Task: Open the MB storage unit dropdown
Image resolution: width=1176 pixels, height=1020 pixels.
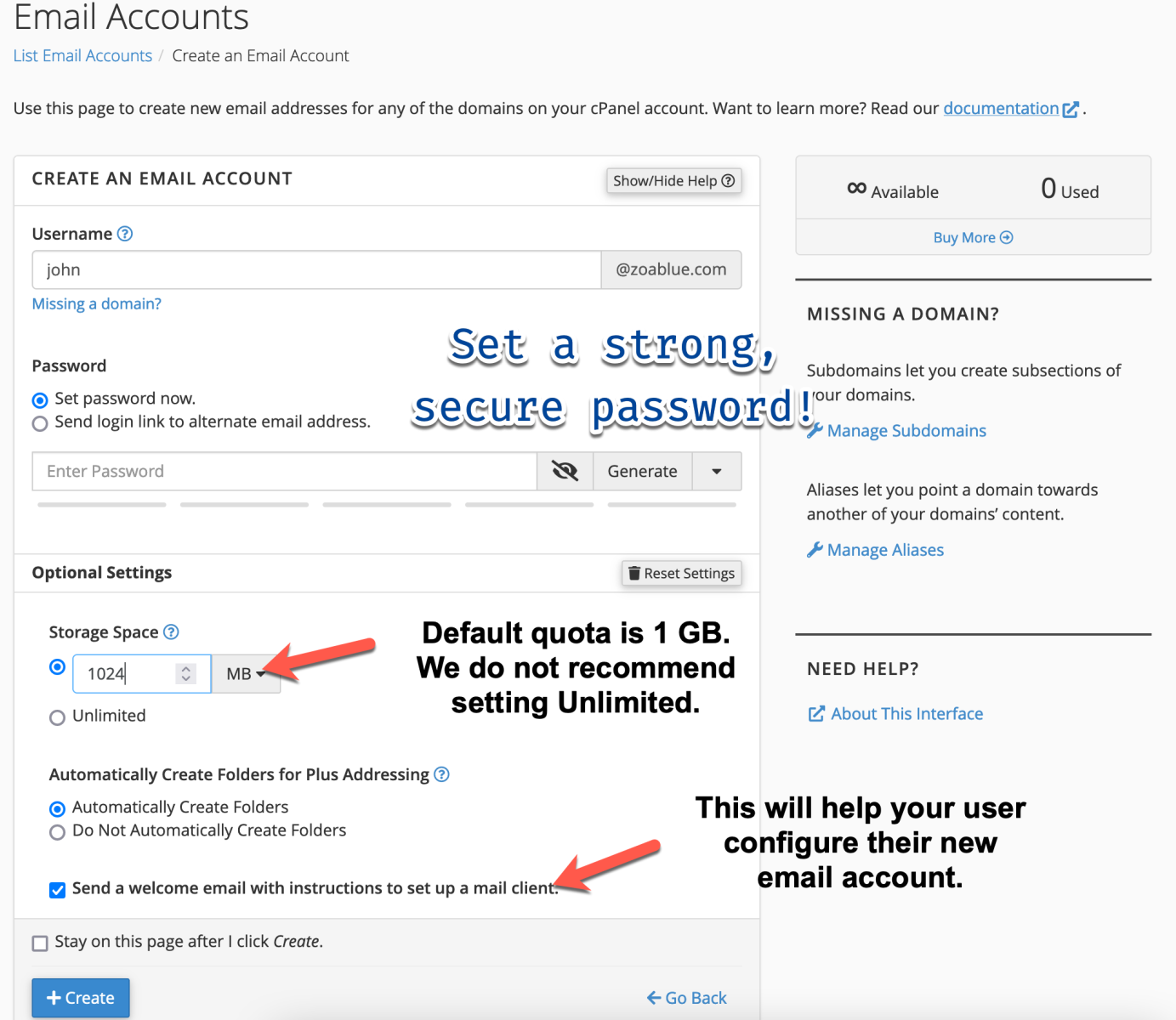Action: click(245, 674)
